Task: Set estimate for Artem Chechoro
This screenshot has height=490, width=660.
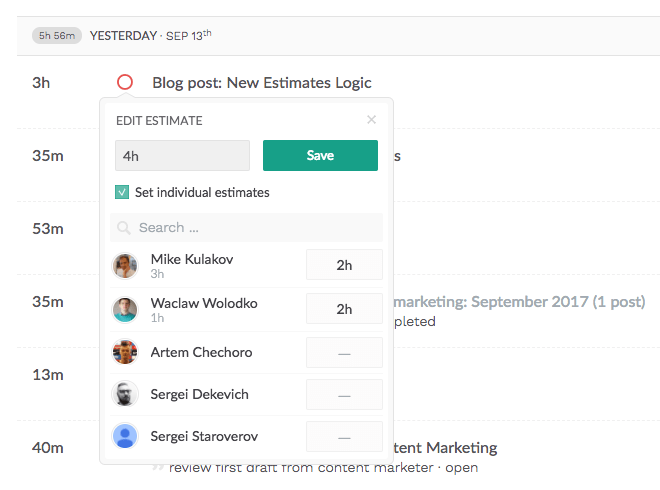Action: coord(344,352)
